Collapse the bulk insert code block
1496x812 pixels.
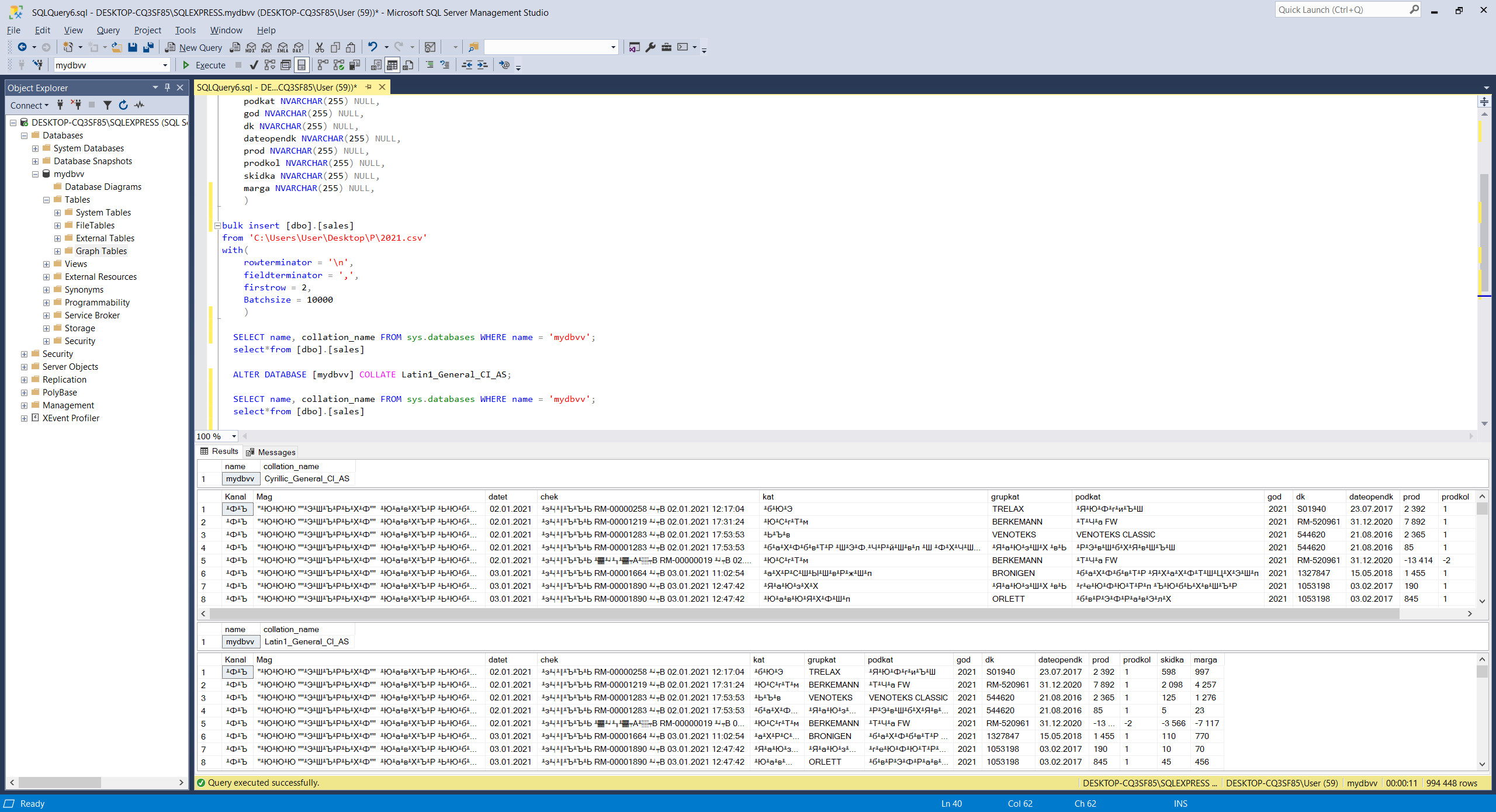217,225
